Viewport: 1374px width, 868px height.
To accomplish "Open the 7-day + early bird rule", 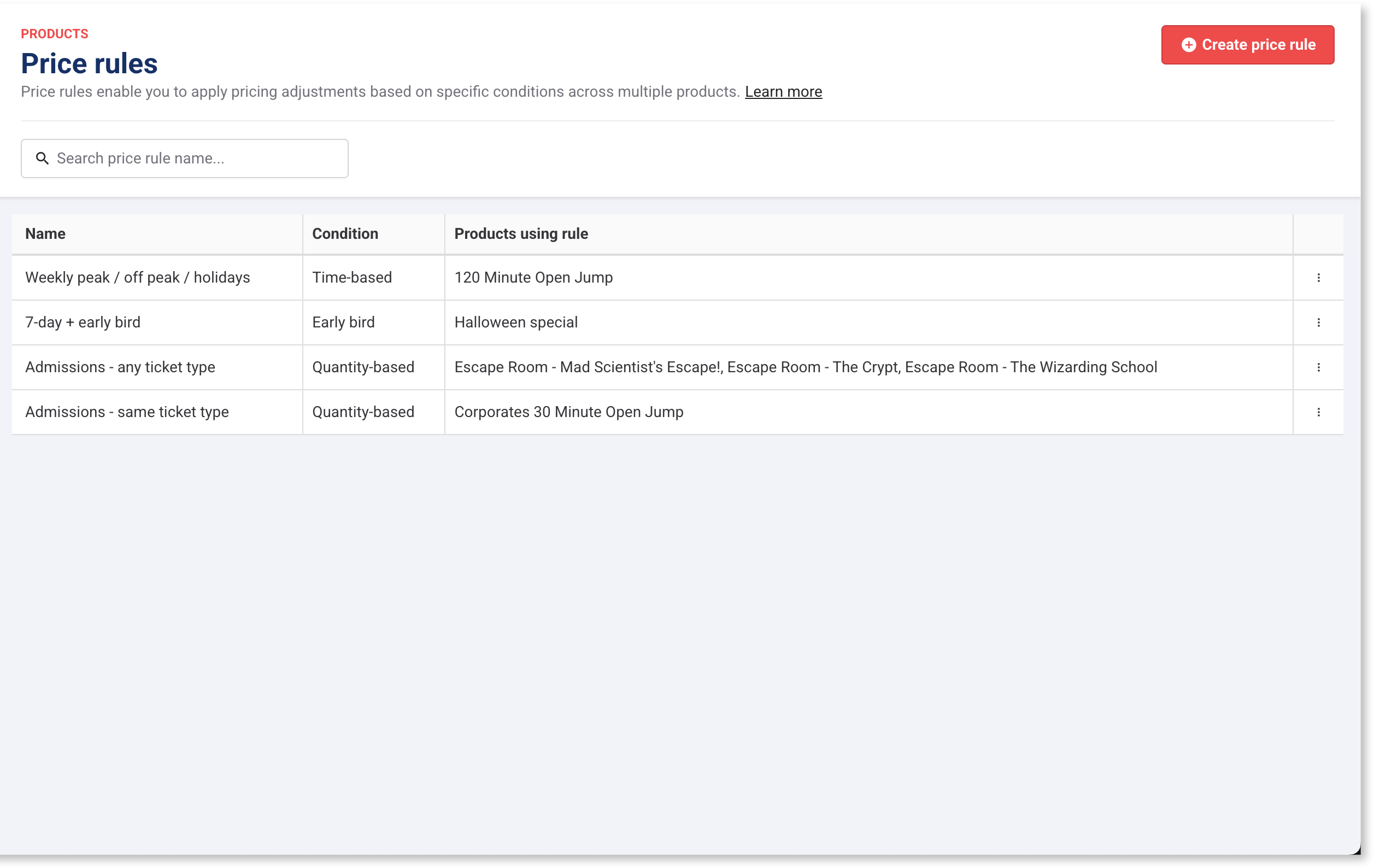I will pyautogui.click(x=83, y=322).
